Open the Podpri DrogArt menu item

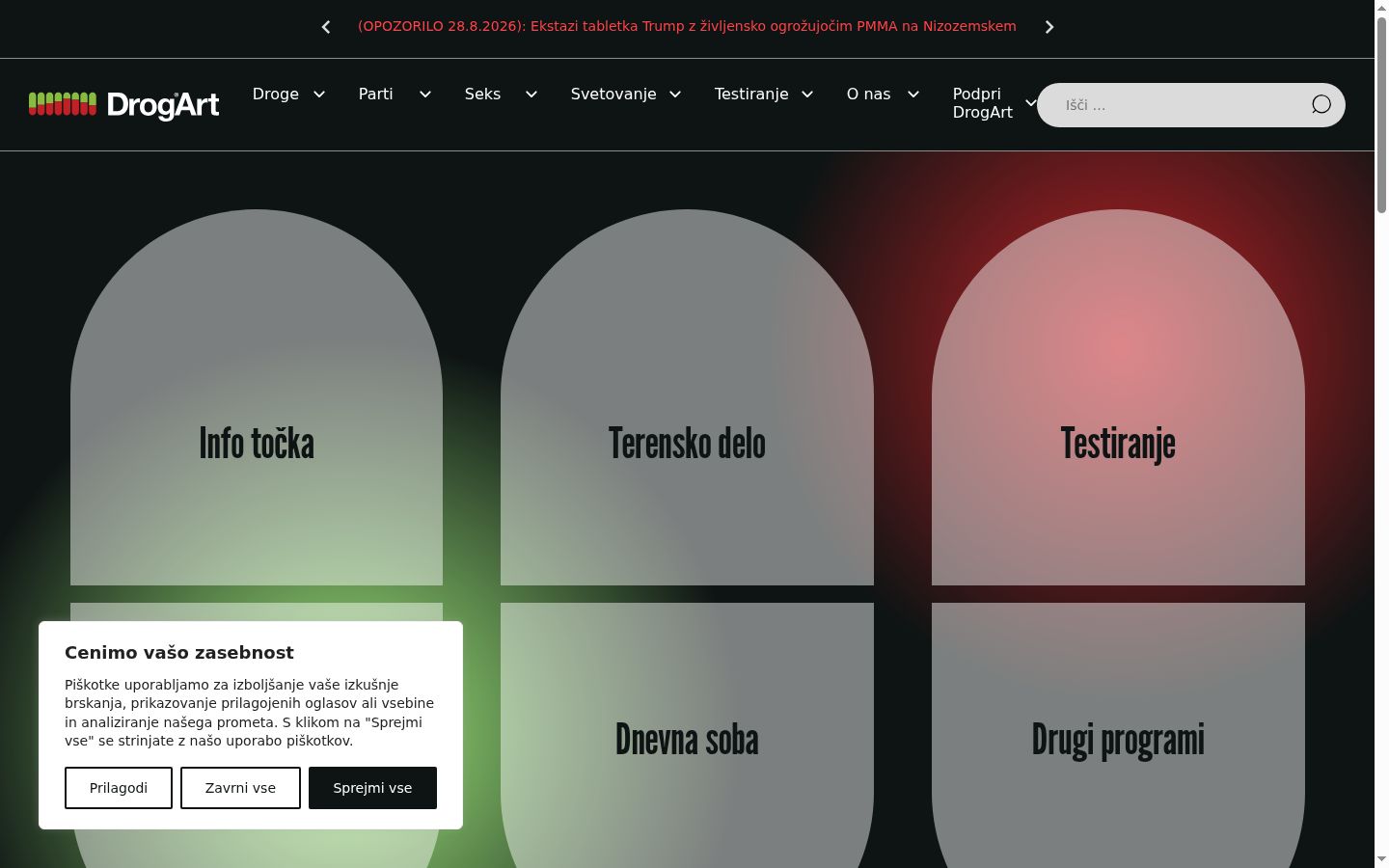coord(983,103)
